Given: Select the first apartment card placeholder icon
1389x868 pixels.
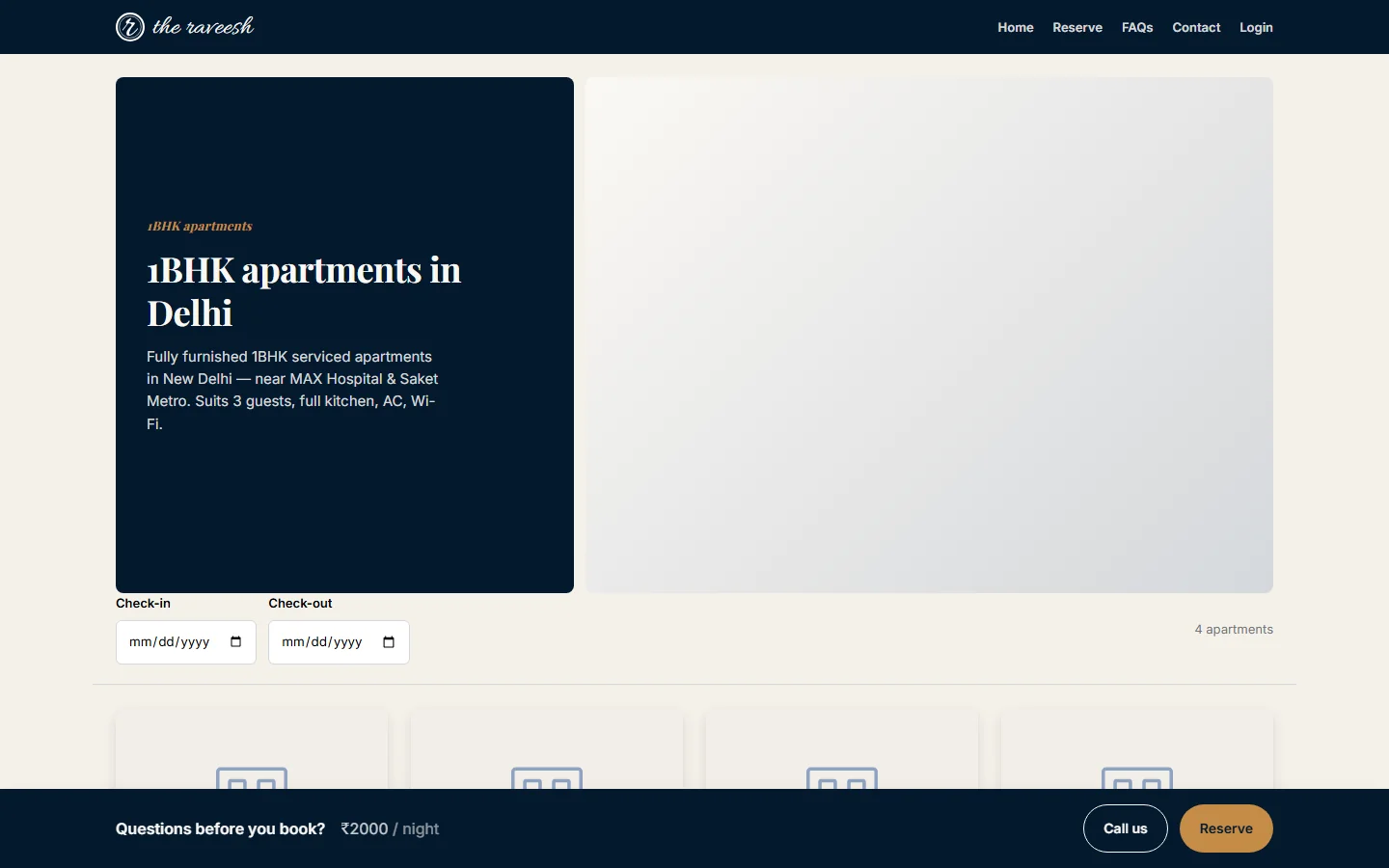Looking at the screenshot, I should 252,778.
